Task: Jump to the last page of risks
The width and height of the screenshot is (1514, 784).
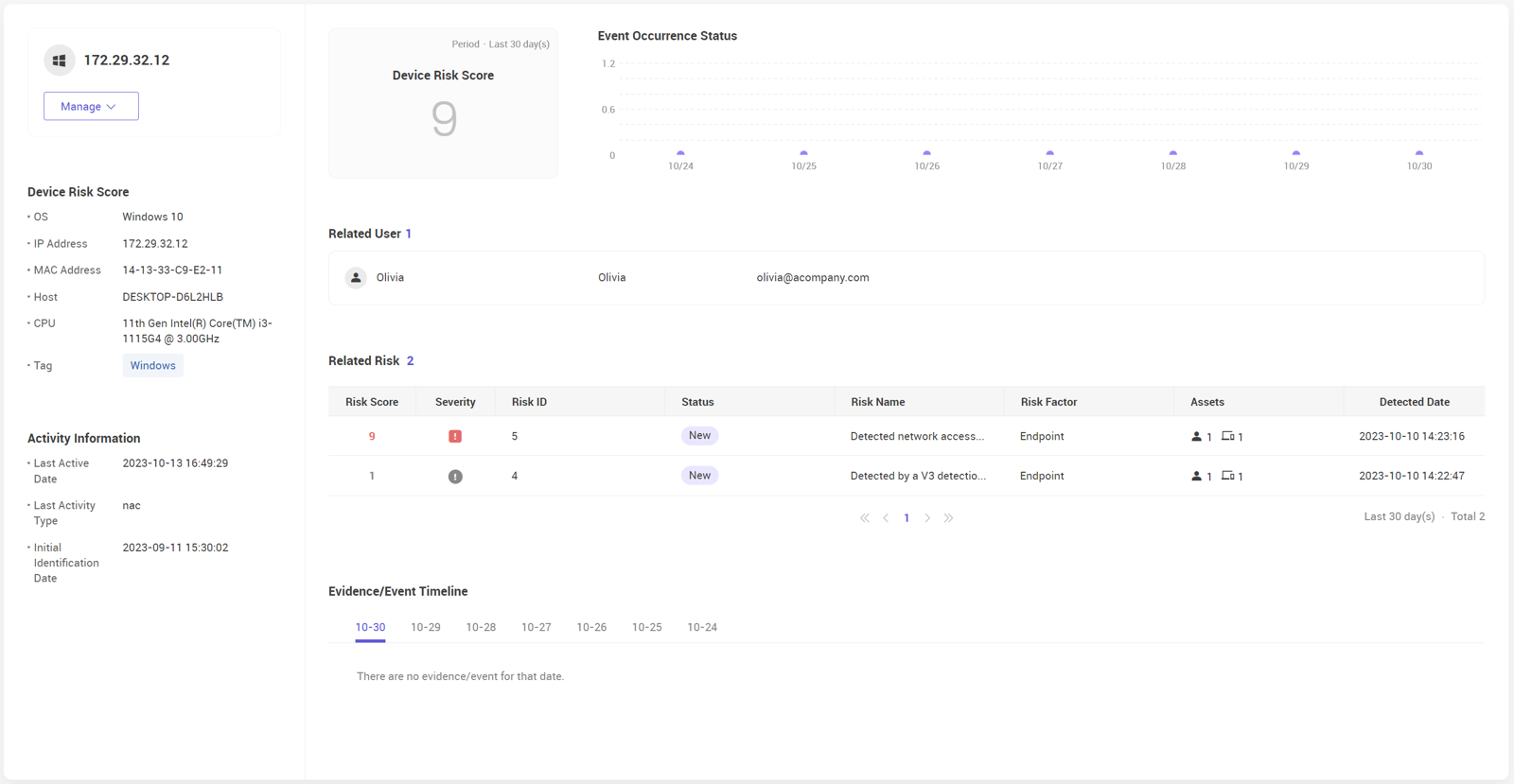Action: click(948, 518)
